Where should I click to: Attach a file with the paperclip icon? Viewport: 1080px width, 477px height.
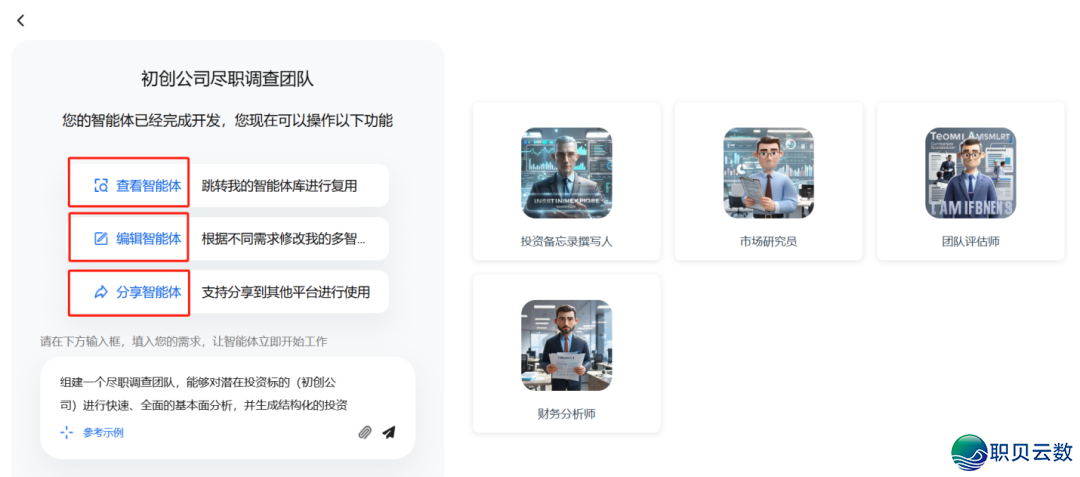tap(365, 432)
